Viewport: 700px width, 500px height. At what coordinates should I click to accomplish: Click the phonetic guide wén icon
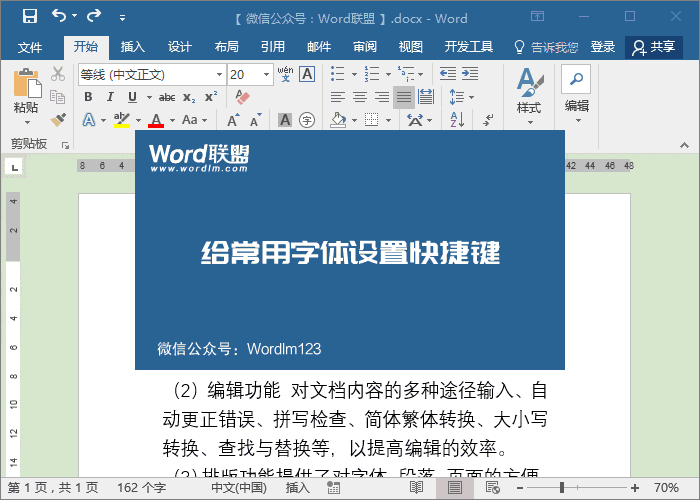coord(285,74)
